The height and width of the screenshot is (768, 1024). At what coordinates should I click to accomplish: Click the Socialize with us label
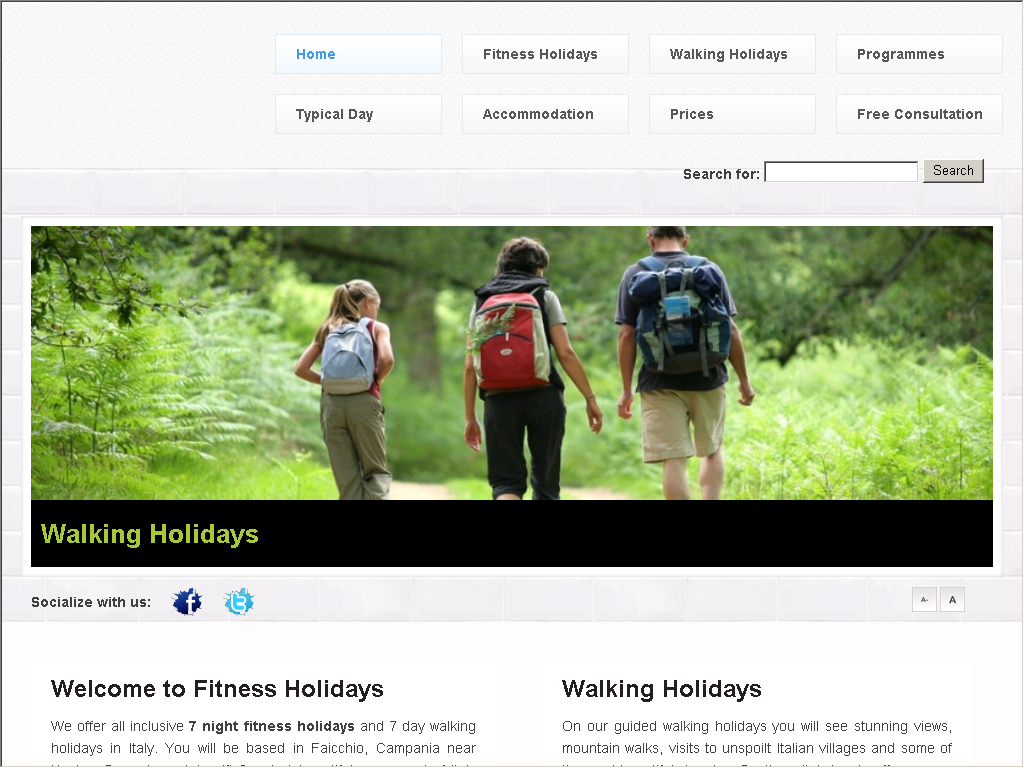(x=91, y=602)
